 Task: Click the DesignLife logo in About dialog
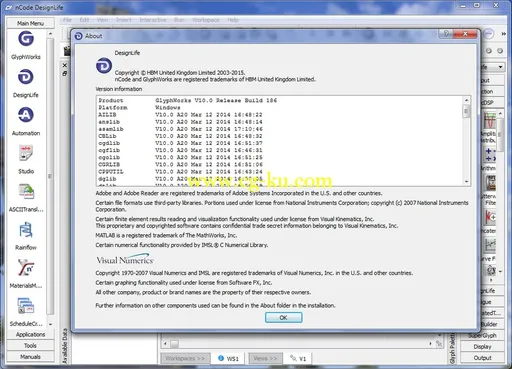(x=104, y=66)
